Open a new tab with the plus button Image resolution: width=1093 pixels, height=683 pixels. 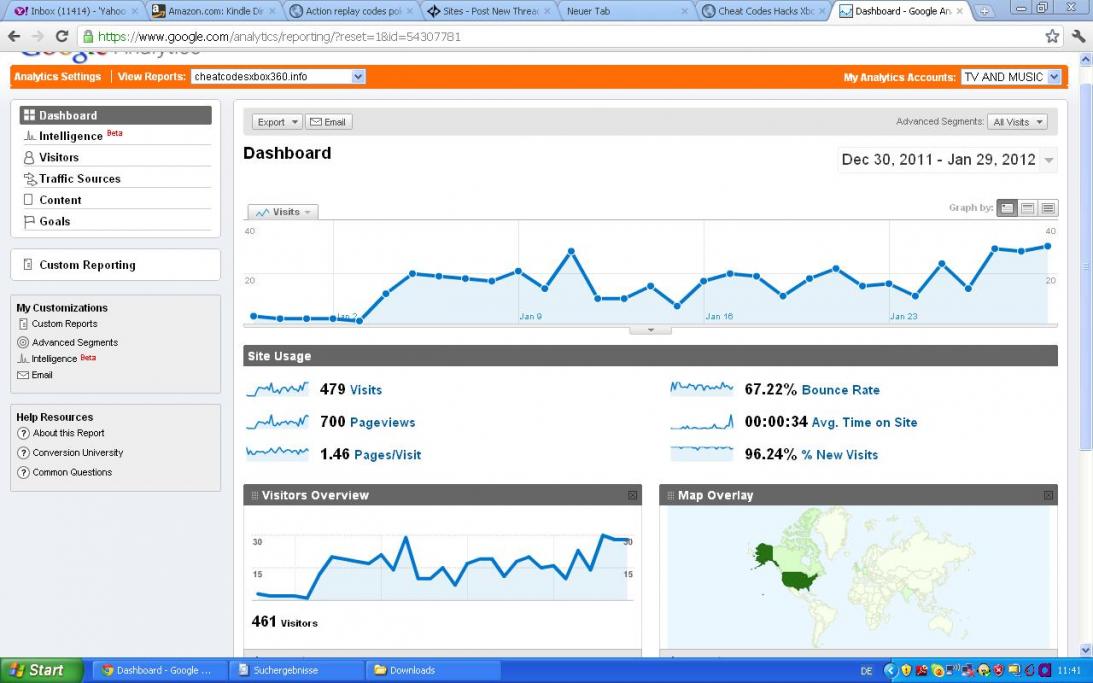(984, 11)
